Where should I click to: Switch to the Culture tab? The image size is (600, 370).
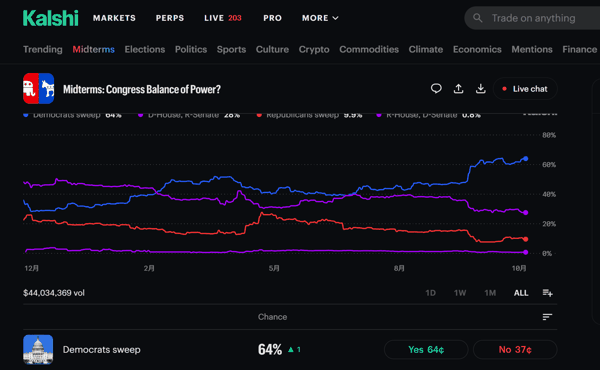tap(272, 49)
